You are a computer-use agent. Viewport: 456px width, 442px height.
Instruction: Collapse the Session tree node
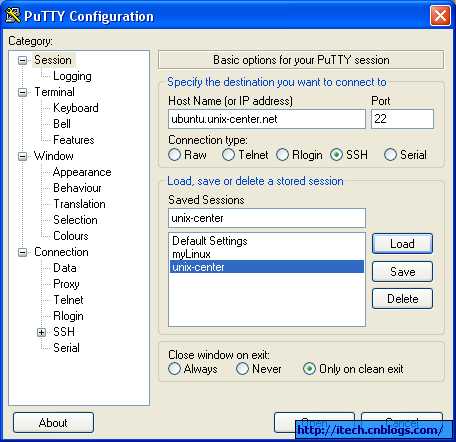[23, 60]
